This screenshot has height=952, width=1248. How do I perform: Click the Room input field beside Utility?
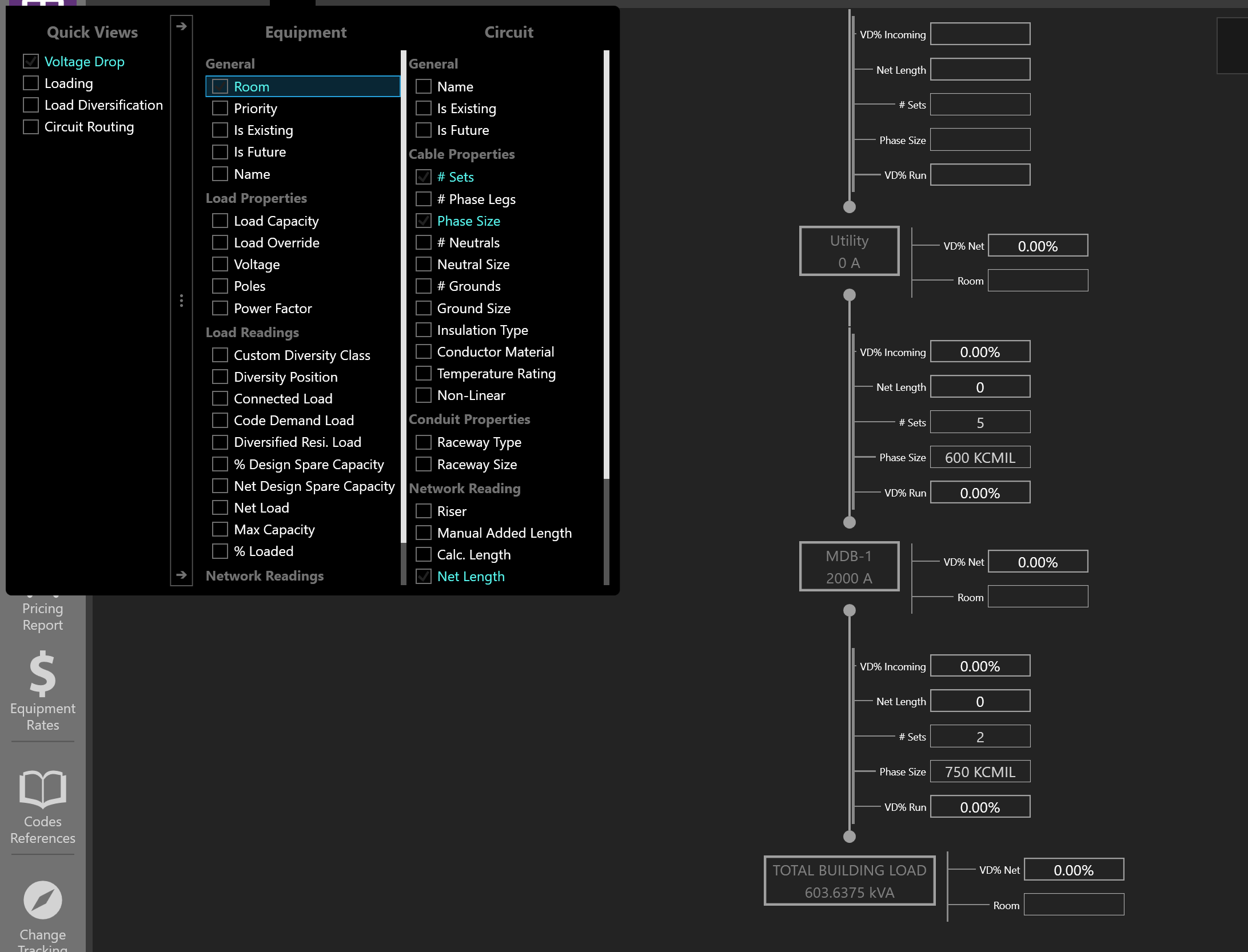(x=1037, y=281)
